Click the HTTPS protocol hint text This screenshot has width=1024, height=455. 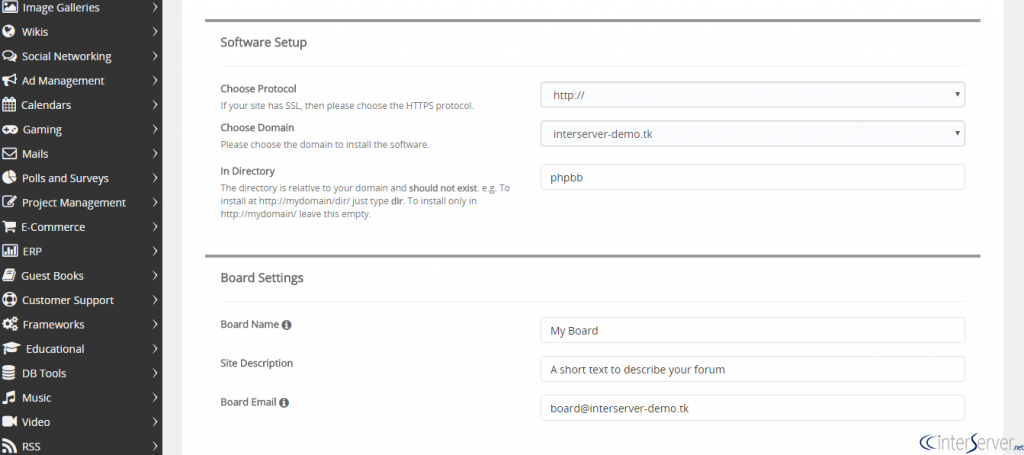coord(347,105)
